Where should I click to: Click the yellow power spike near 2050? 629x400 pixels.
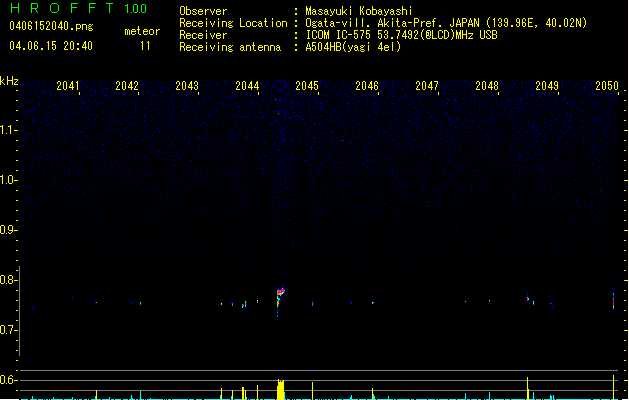pyautogui.click(x=613, y=387)
